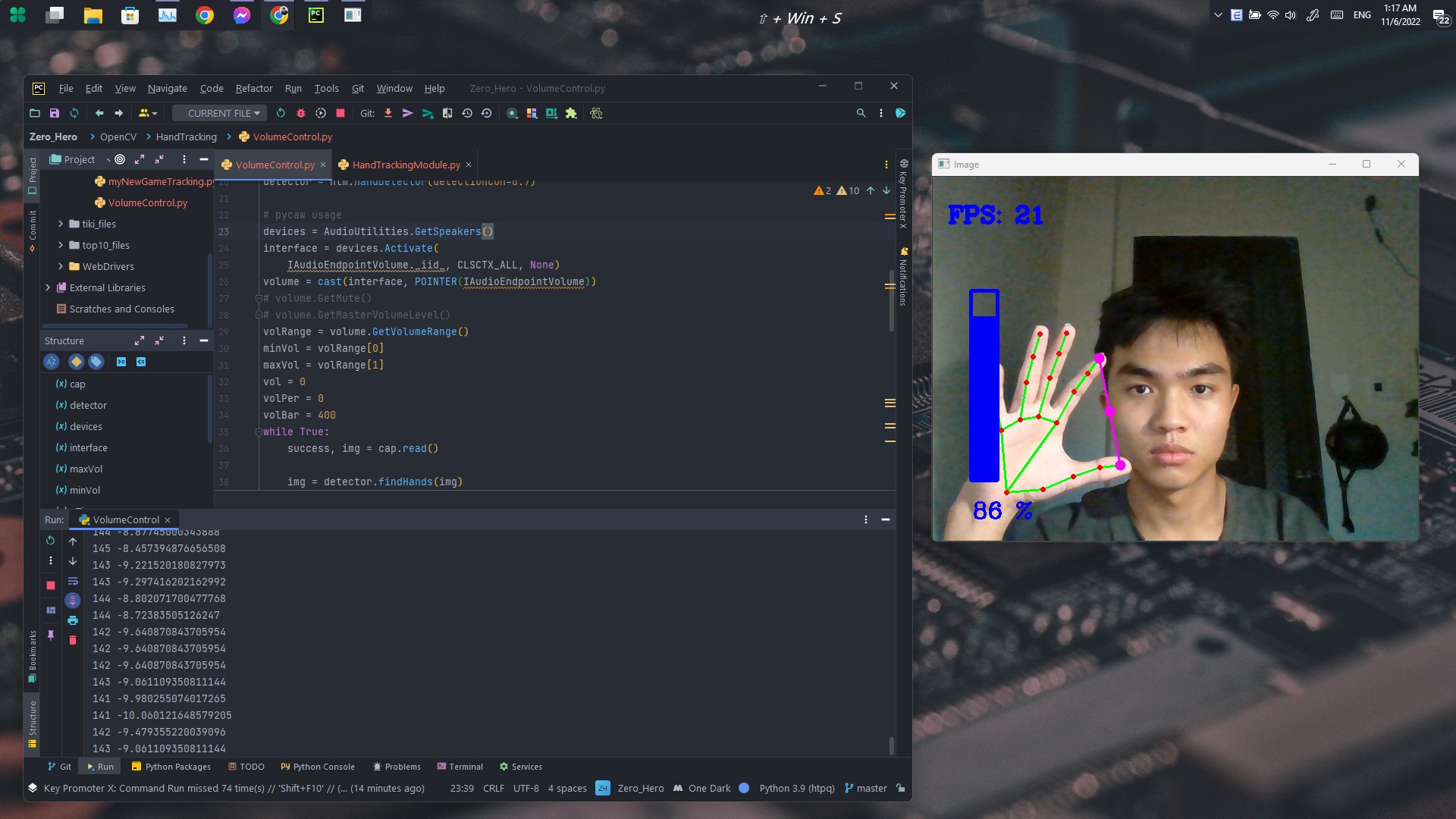
Task: Open the Refactor menu
Action: tap(254, 88)
